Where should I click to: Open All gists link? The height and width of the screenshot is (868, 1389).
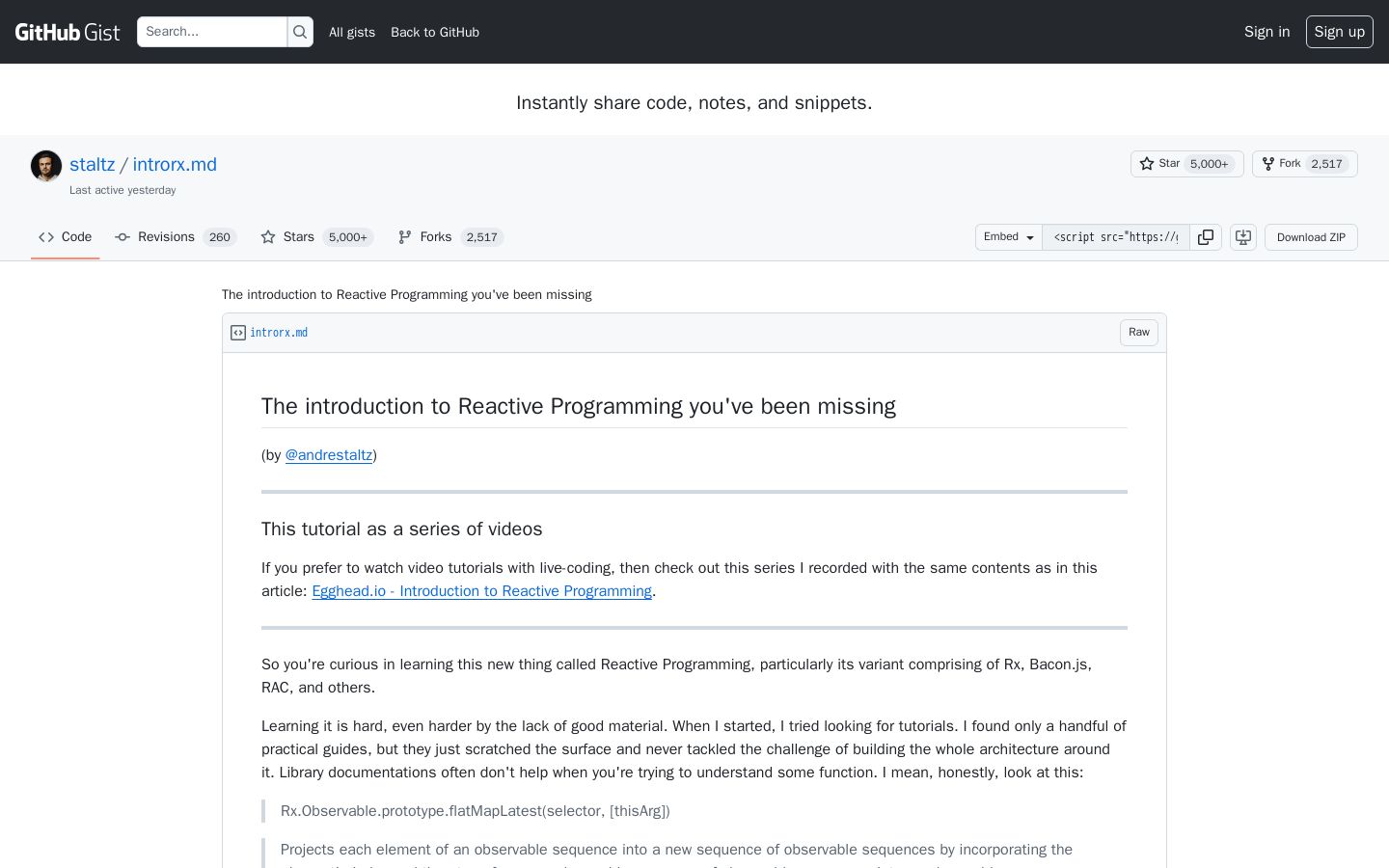point(352,32)
